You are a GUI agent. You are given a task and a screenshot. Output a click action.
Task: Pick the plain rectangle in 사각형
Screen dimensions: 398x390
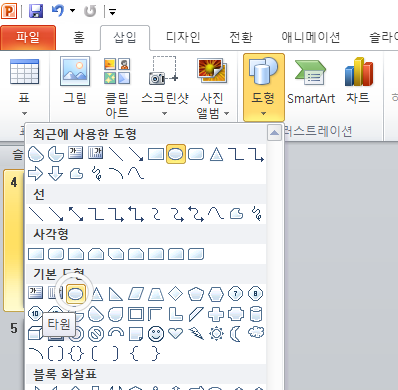click(x=36, y=254)
